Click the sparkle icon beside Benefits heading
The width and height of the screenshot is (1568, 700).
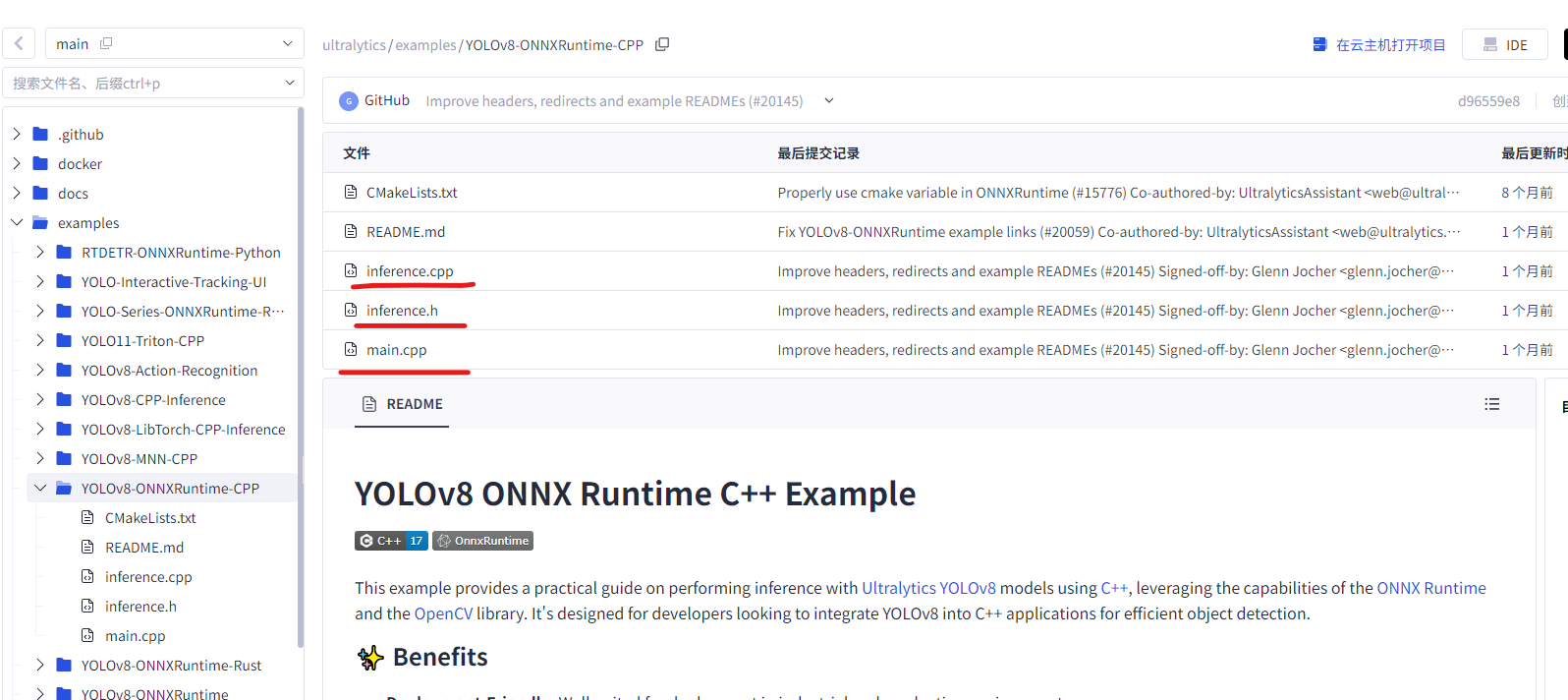370,658
